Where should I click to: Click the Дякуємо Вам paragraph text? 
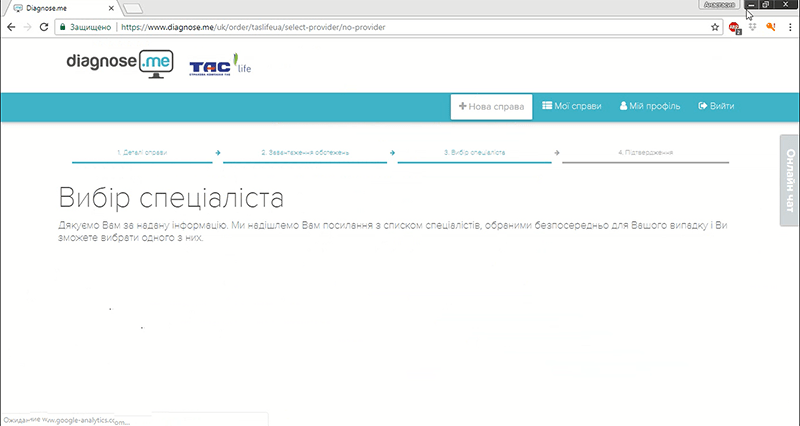393,231
